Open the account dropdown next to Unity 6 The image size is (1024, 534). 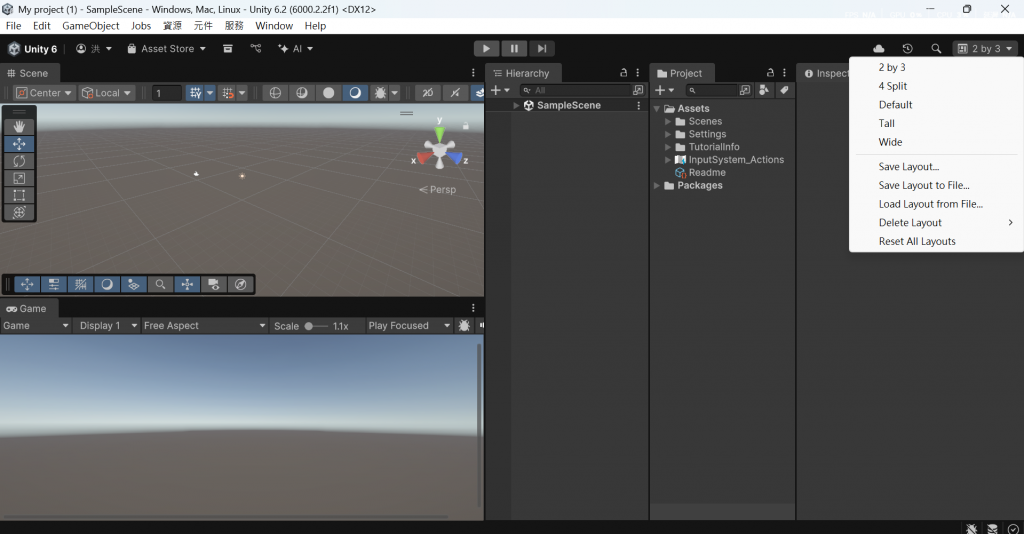coord(94,48)
